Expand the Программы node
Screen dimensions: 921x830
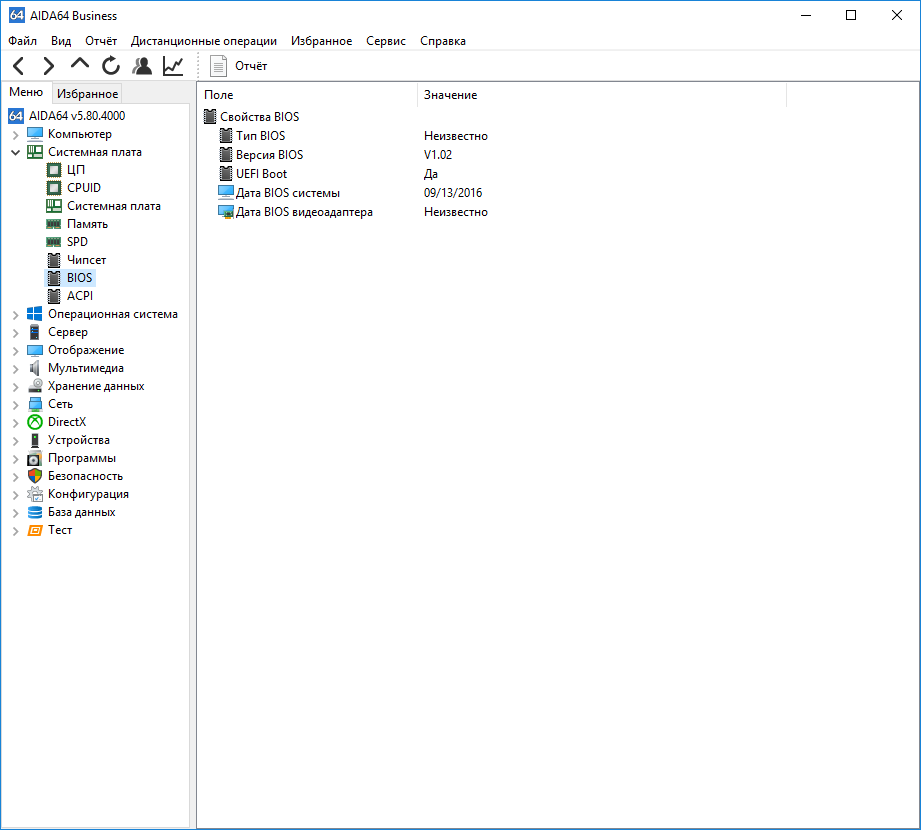pos(15,459)
